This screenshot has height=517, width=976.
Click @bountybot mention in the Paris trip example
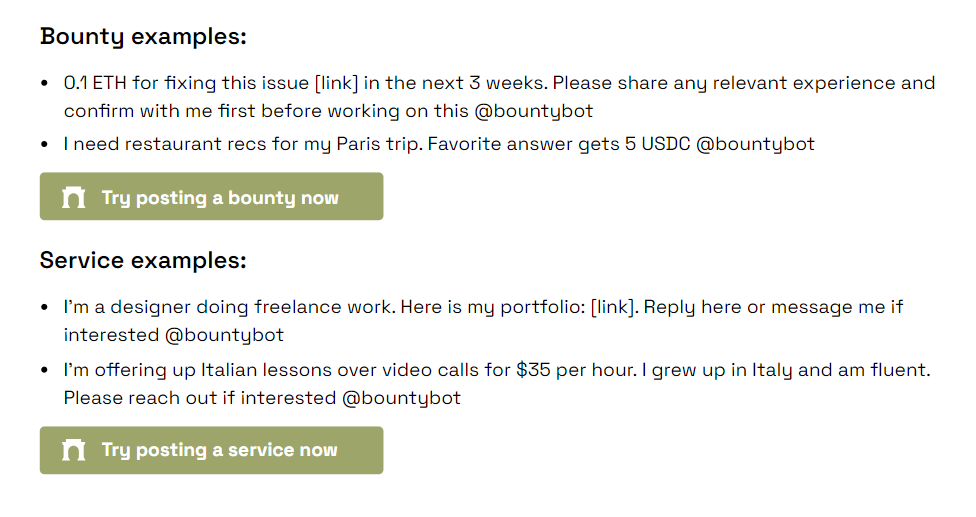(755, 144)
